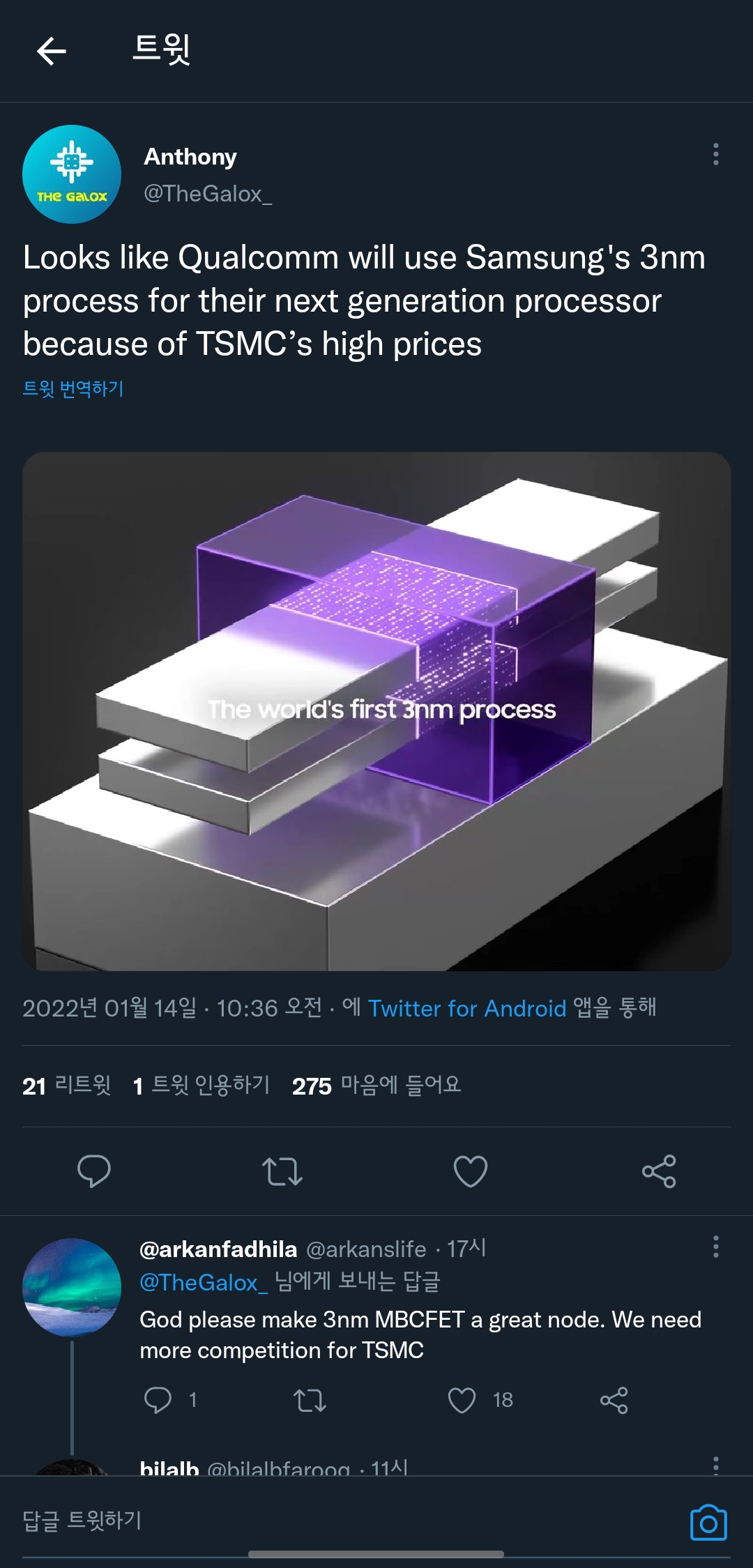The height and width of the screenshot is (1568, 753).
Task: Tap the retweet icon under the main tweet
Action: tap(282, 1171)
